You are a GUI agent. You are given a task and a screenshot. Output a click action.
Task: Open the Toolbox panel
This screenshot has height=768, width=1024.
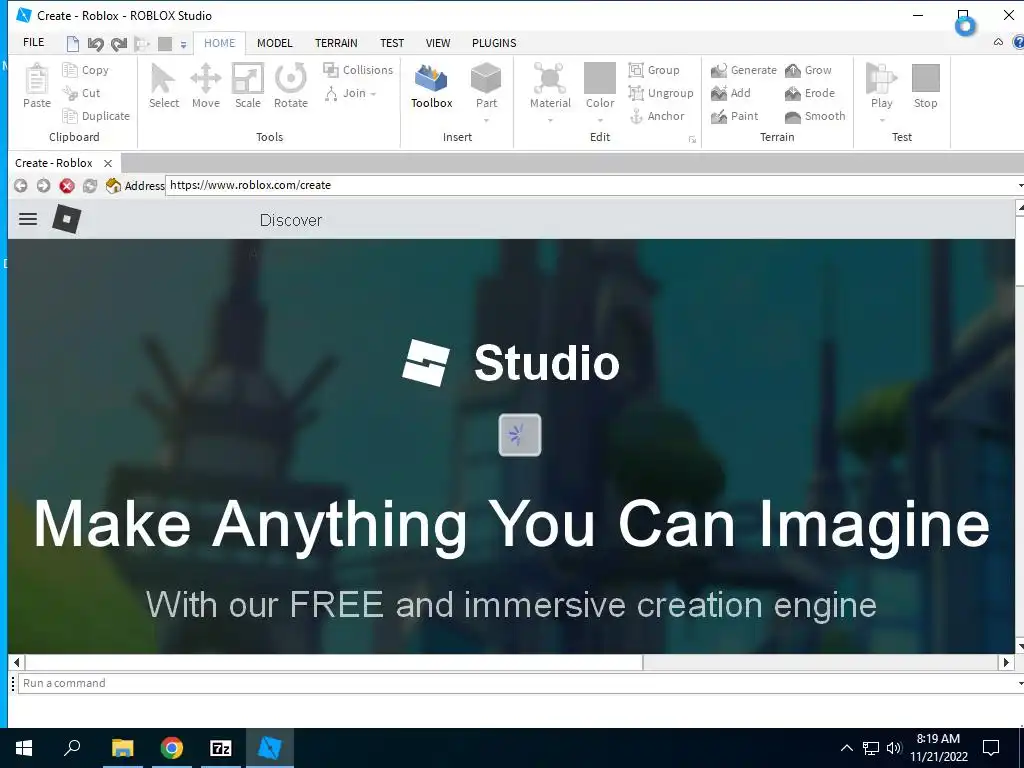(432, 86)
